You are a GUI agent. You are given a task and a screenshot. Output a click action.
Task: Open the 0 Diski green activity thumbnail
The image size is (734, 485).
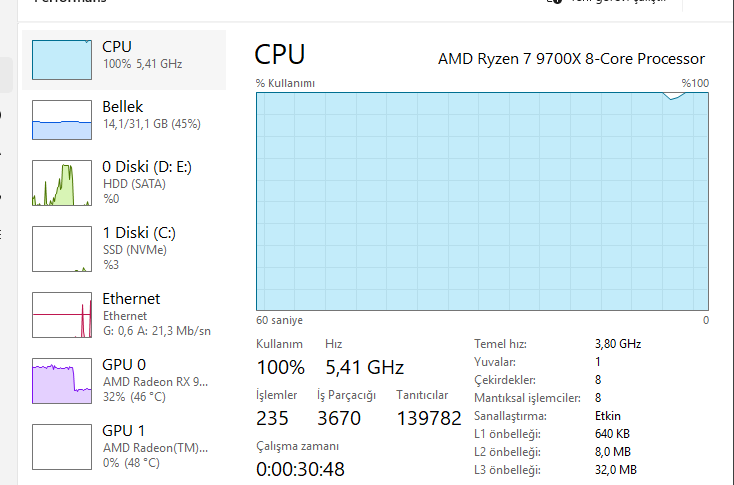pos(62,184)
